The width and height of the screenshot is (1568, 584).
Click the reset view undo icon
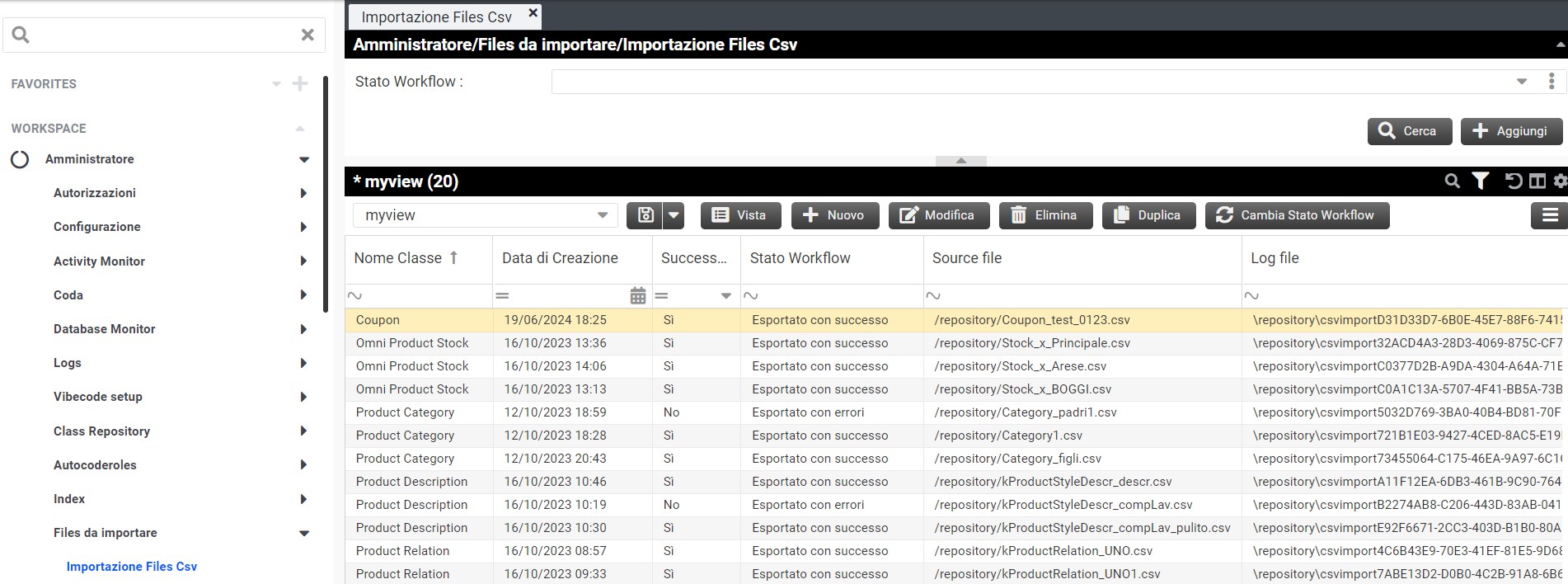point(1513,181)
